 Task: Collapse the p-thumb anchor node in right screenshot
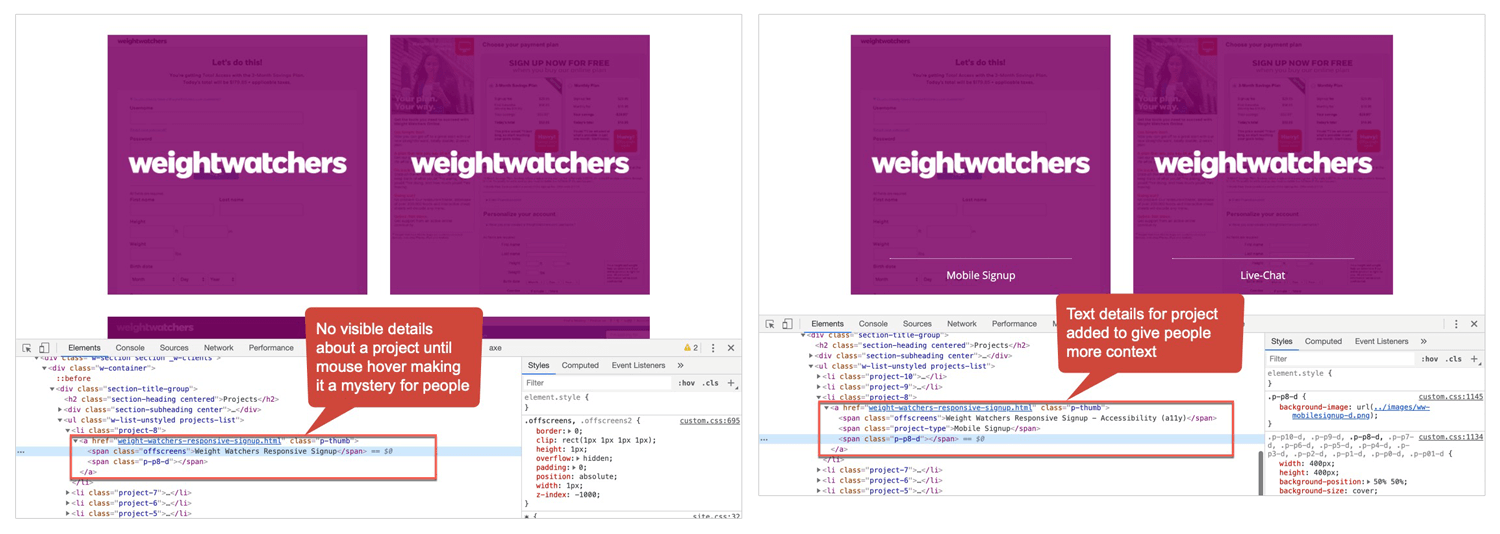826,408
